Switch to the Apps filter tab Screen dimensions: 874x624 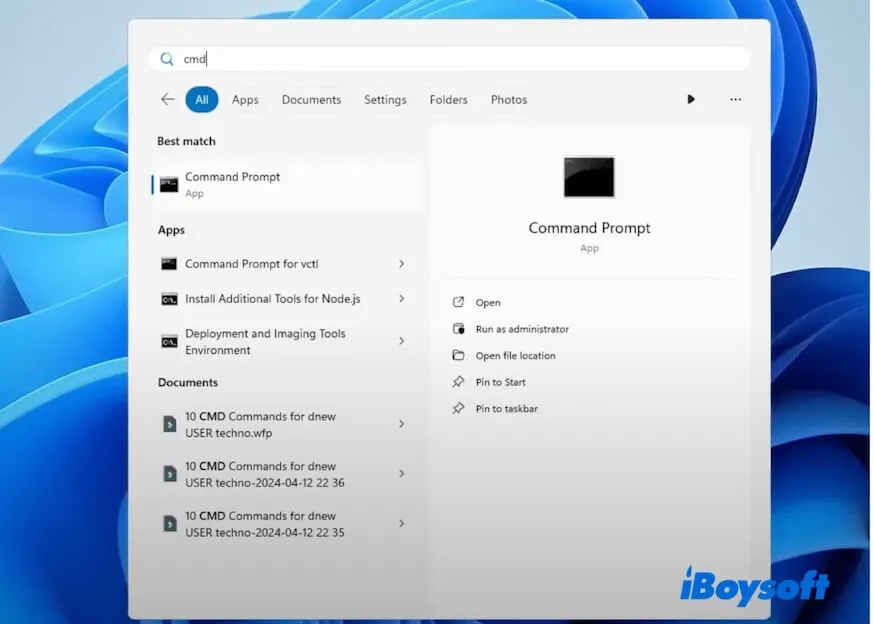coord(245,100)
